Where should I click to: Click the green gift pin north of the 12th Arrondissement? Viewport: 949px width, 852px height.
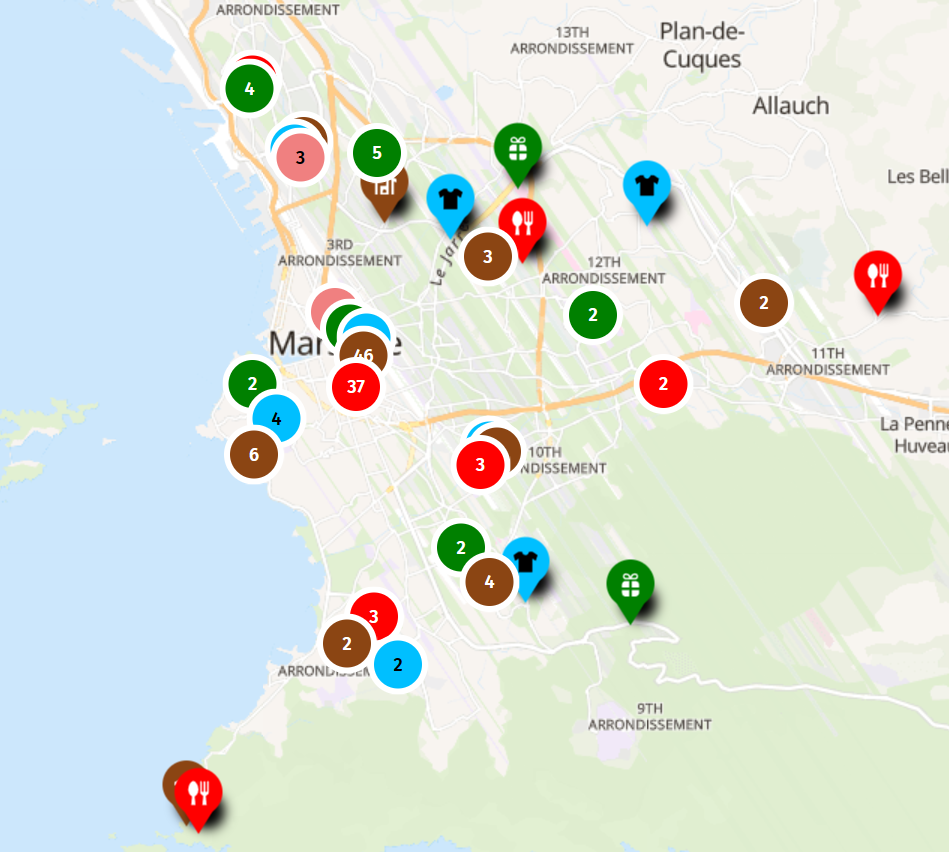[517, 154]
